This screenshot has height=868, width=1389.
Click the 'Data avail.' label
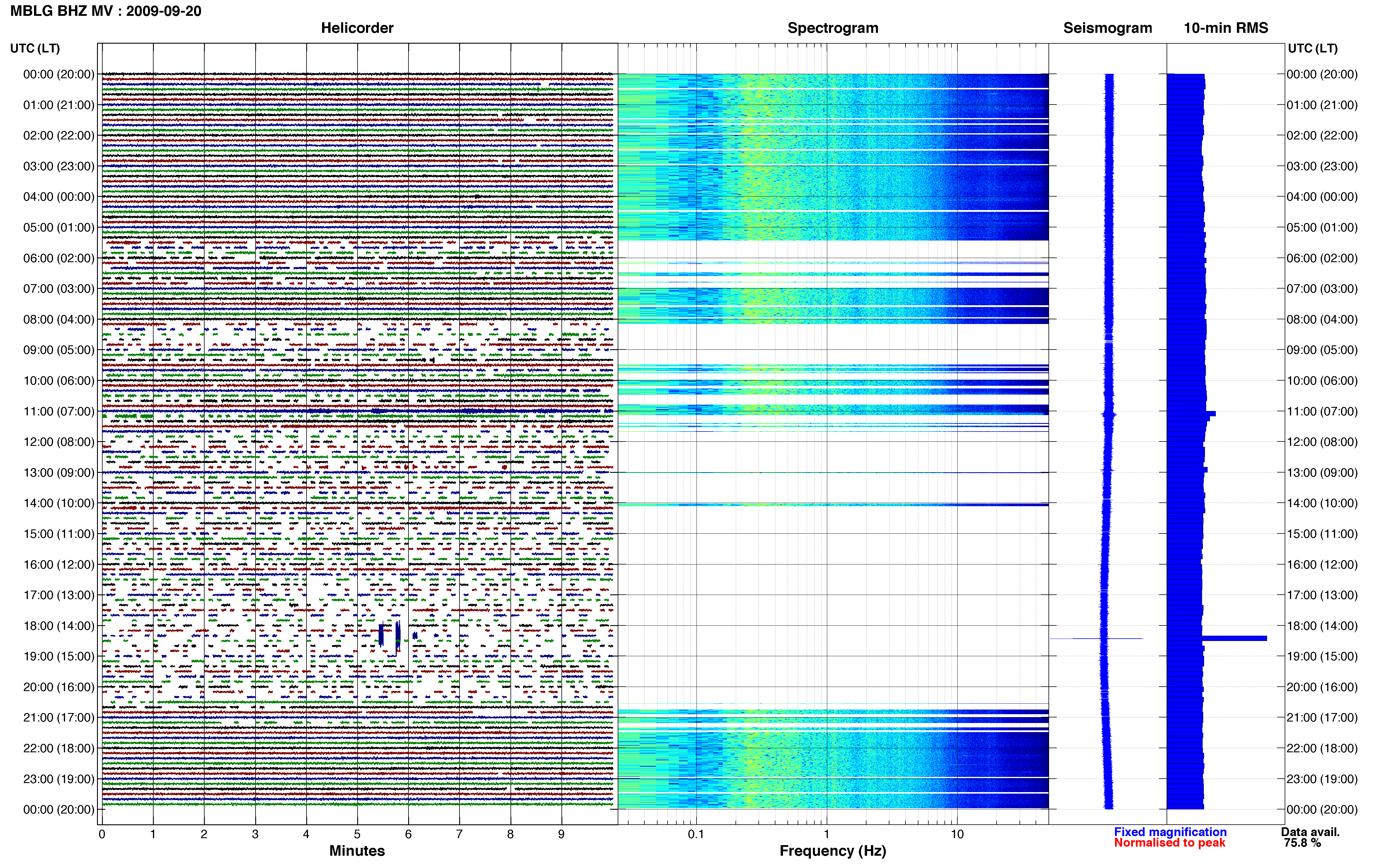[x=1310, y=832]
